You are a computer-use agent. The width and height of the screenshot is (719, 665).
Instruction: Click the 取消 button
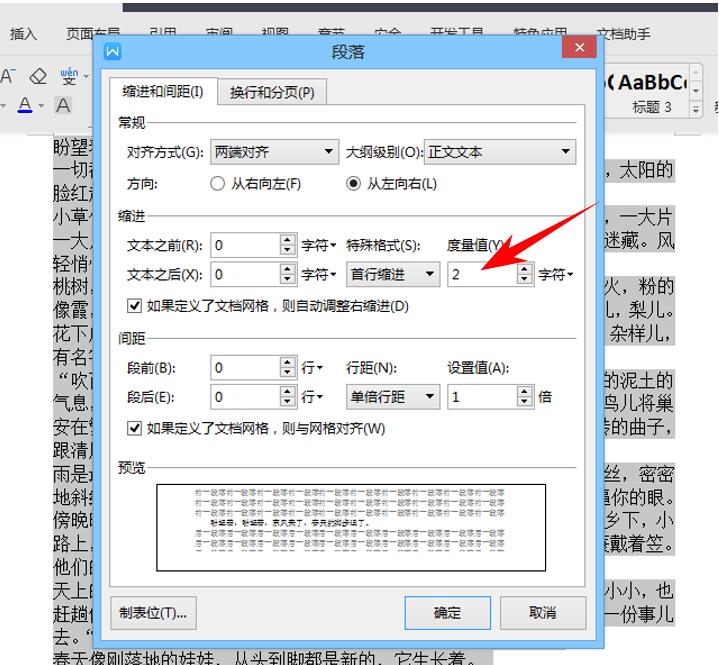(543, 613)
